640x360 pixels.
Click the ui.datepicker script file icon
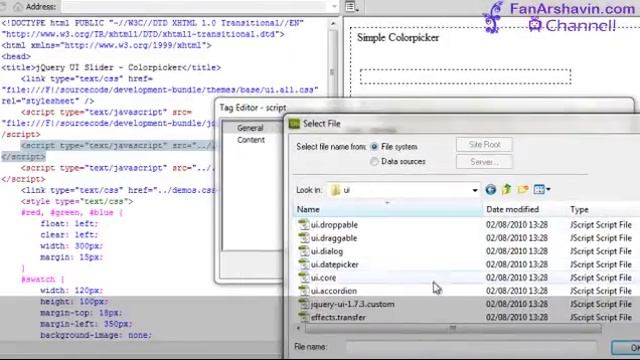[303, 264]
